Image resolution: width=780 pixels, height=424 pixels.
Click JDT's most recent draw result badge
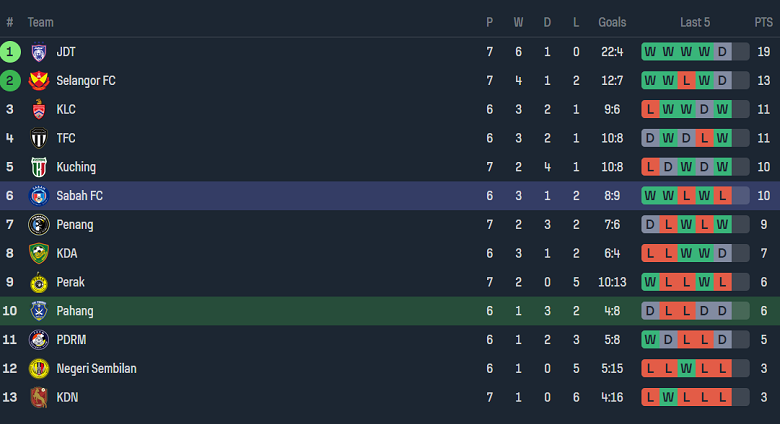723,52
